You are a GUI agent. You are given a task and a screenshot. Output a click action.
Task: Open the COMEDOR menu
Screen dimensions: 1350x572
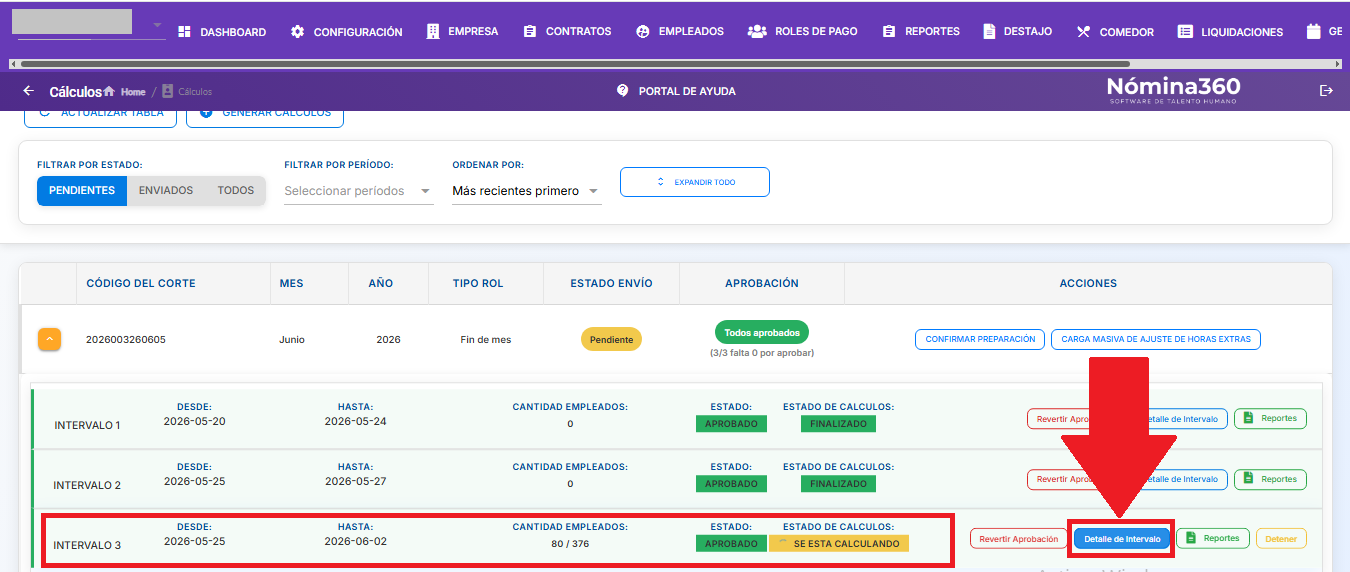coord(1115,32)
